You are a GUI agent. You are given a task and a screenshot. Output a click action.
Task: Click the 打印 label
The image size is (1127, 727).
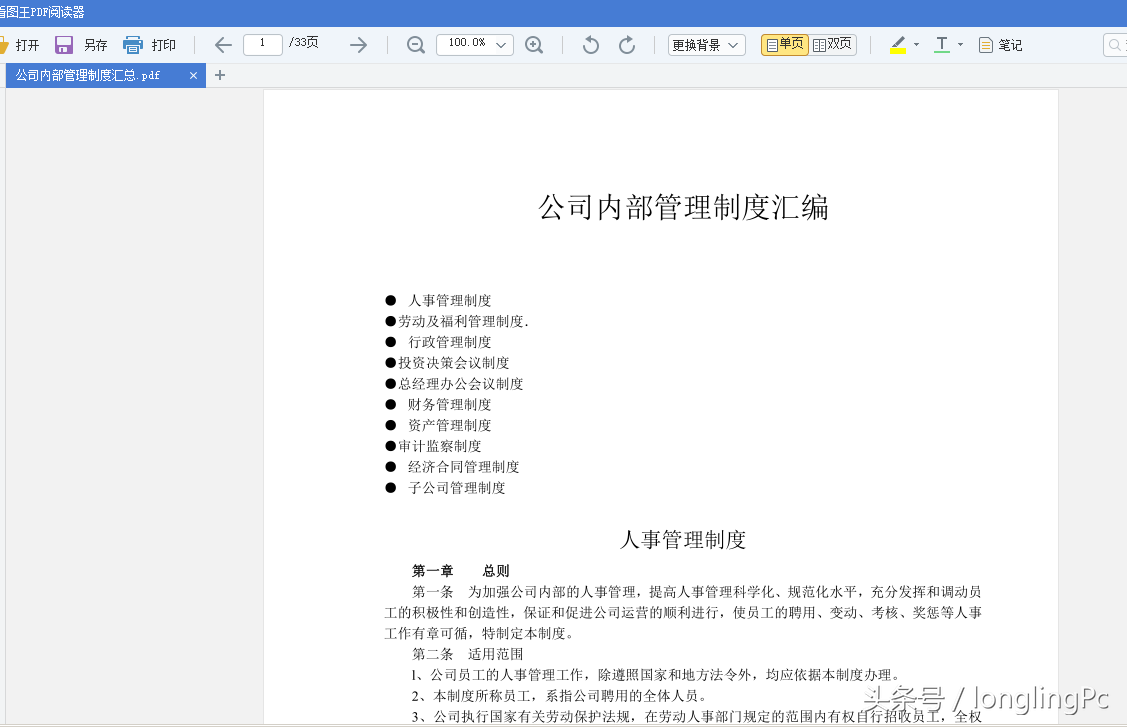(x=164, y=45)
